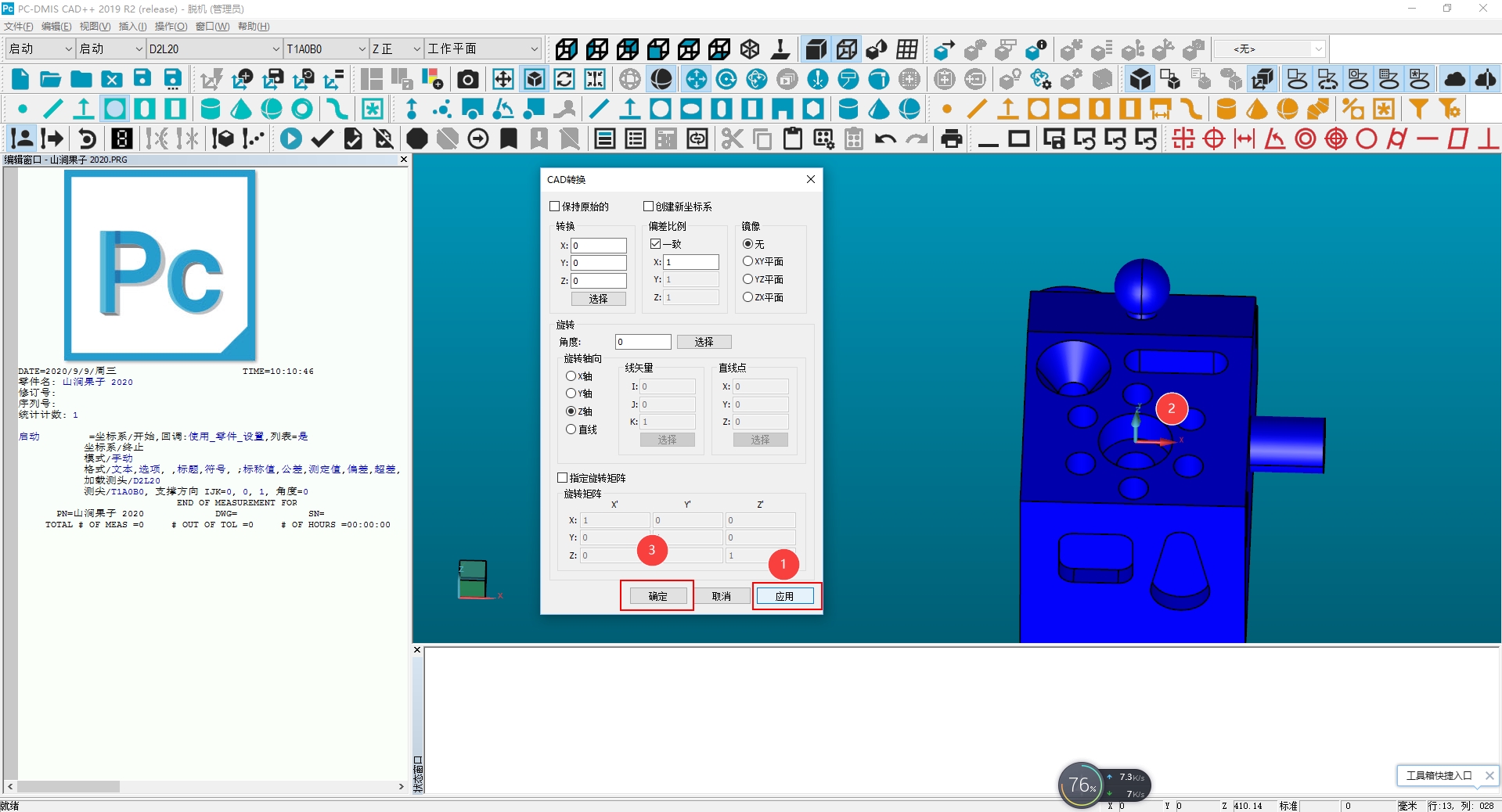Open the 插入(I) menu
1502x812 pixels.
[x=132, y=27]
